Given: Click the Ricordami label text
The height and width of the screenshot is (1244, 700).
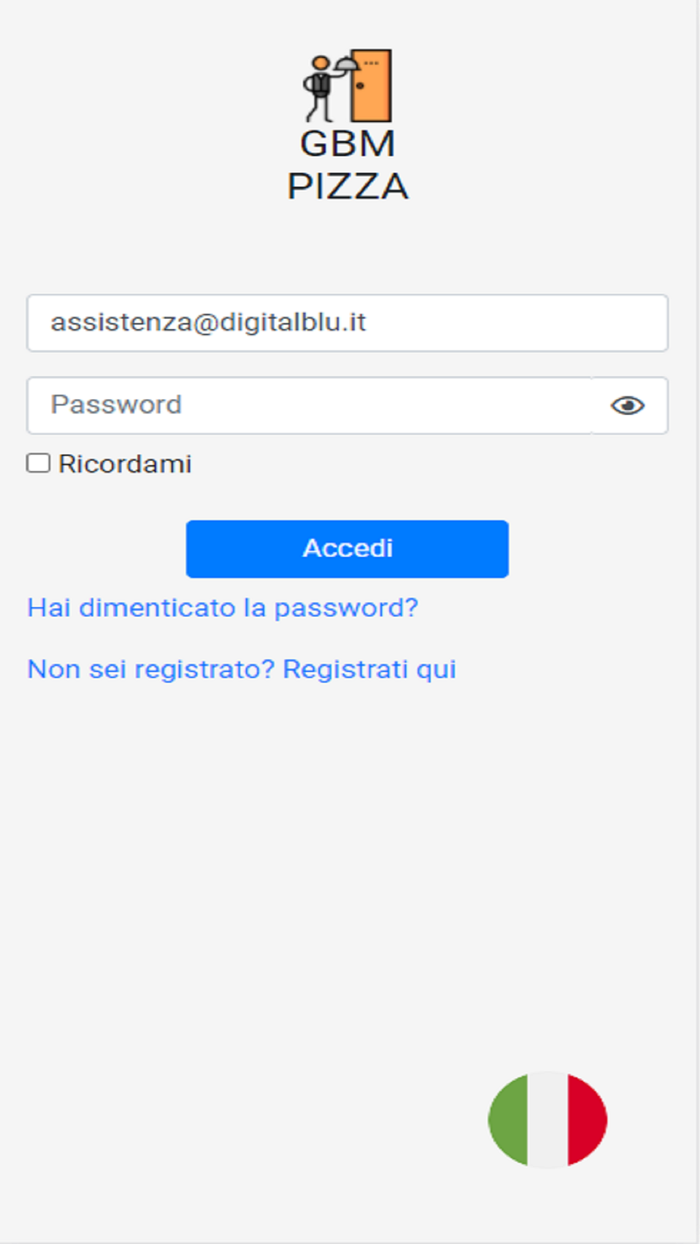Looking at the screenshot, I should coord(125,464).
